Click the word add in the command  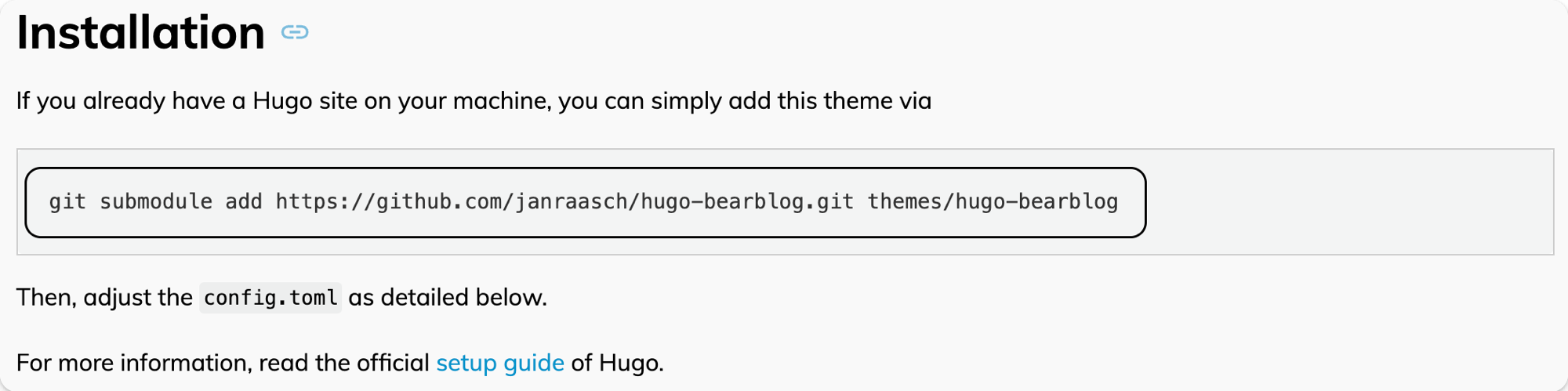[x=244, y=202]
